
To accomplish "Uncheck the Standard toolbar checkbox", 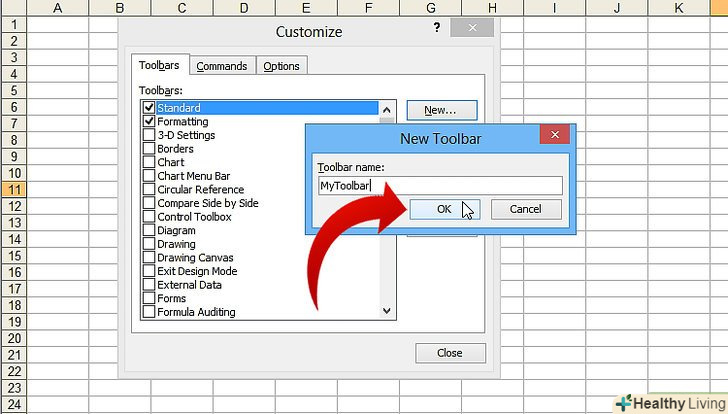I will coord(149,108).
